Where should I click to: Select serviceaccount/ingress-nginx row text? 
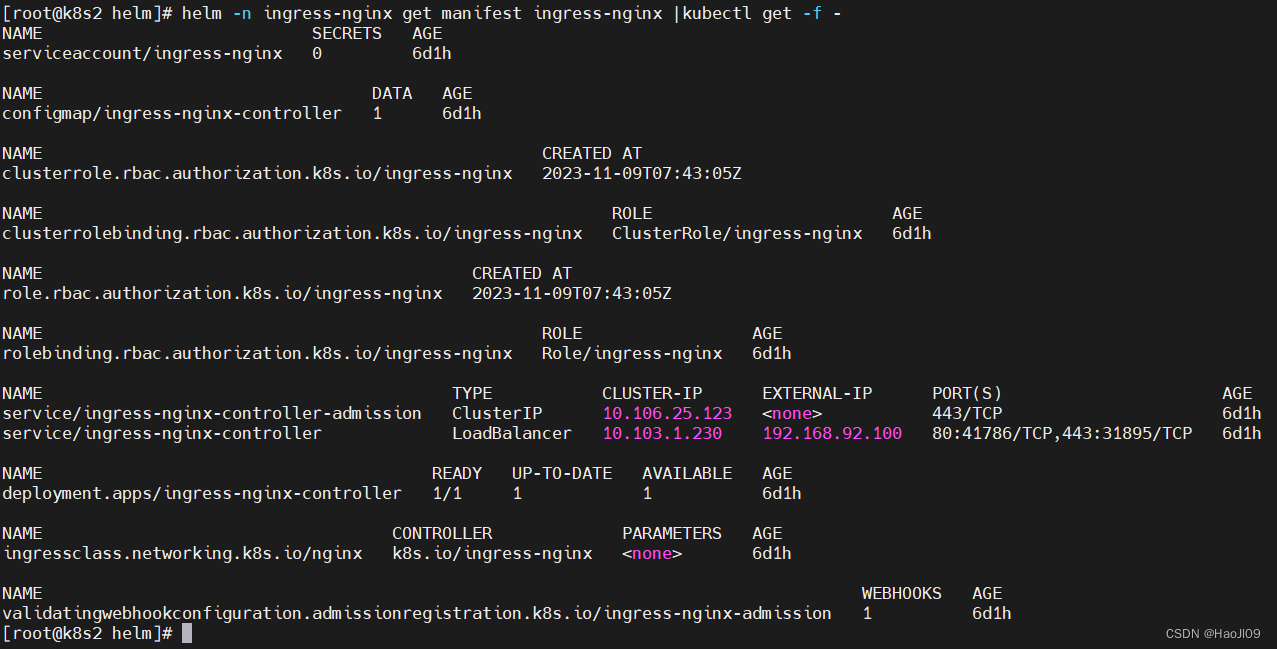click(142, 53)
